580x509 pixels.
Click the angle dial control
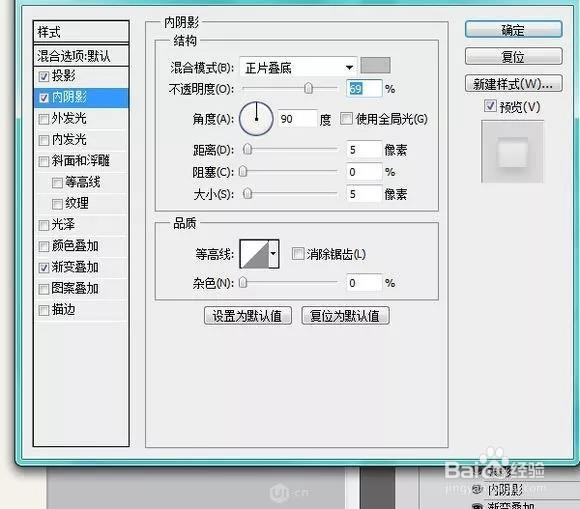256,119
